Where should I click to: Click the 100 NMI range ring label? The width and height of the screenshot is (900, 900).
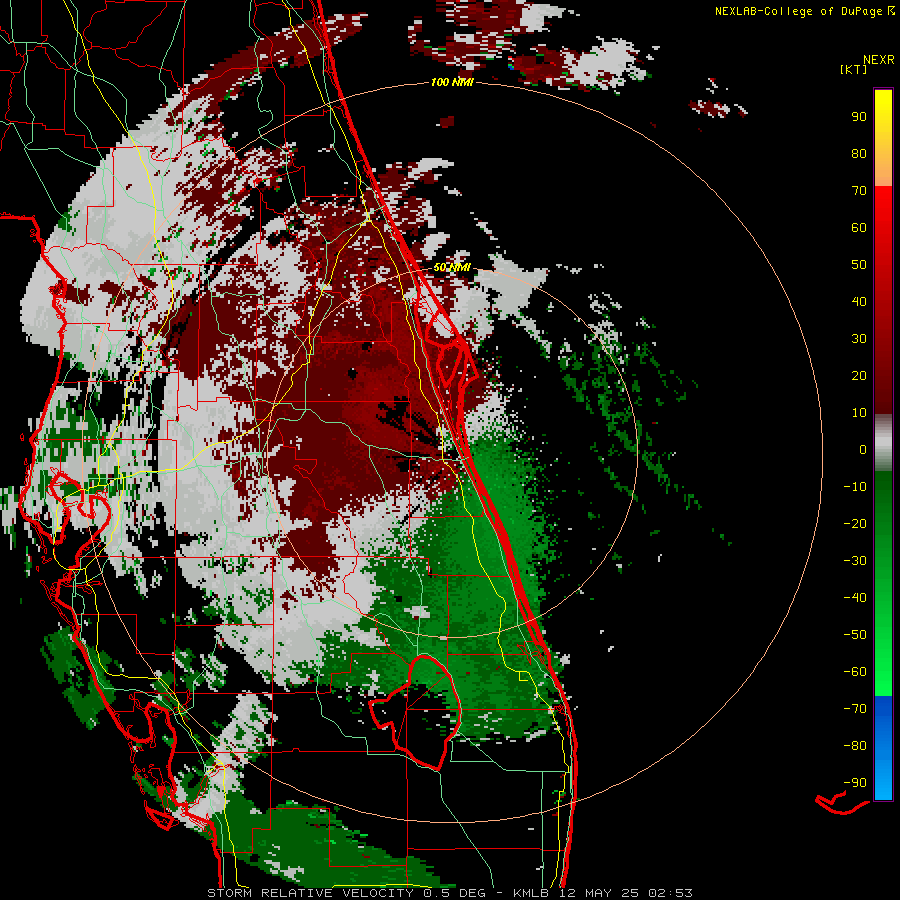452,83
